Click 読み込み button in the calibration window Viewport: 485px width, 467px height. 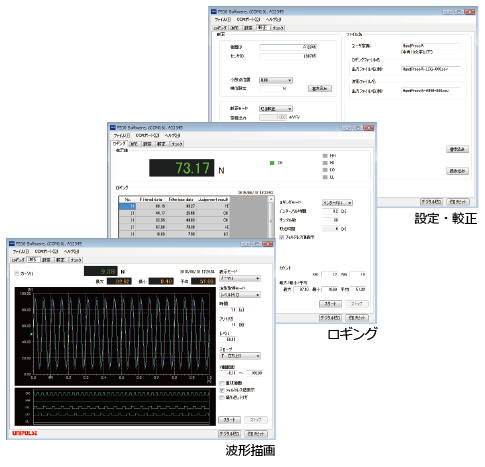pos(458,171)
